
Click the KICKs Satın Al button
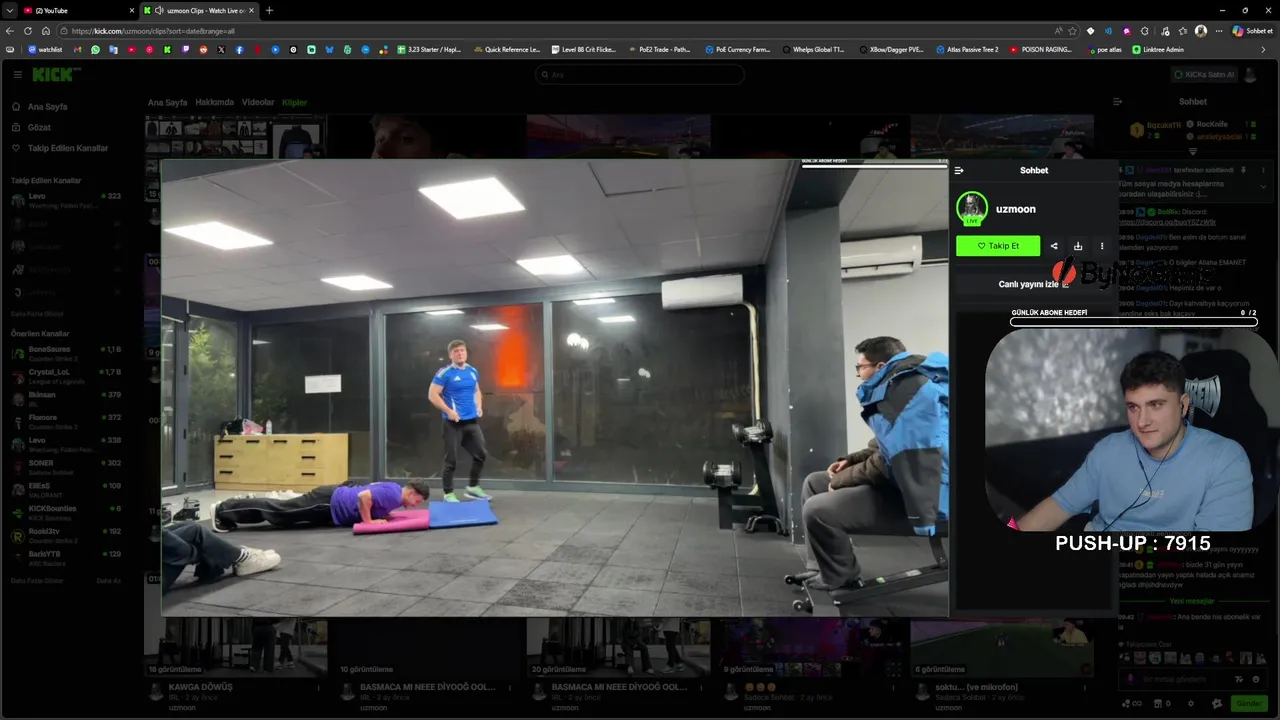(1205, 75)
